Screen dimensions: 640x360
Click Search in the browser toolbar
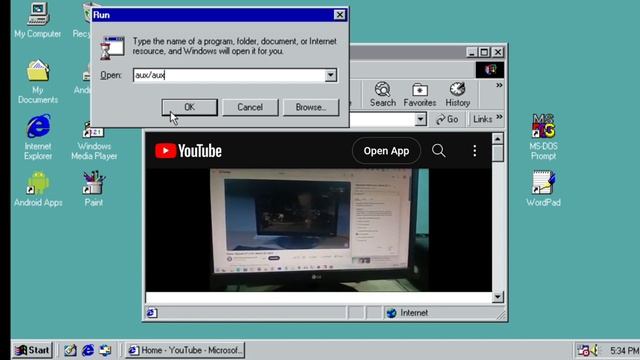[382, 94]
